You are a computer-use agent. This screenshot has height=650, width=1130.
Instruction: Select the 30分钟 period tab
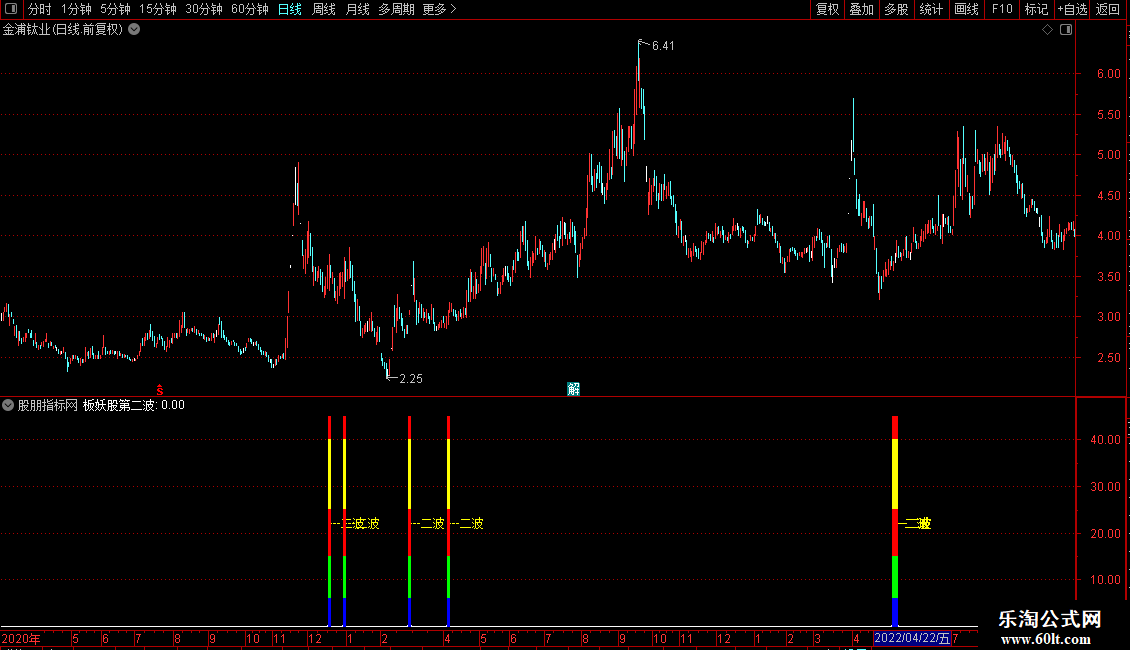(x=203, y=9)
